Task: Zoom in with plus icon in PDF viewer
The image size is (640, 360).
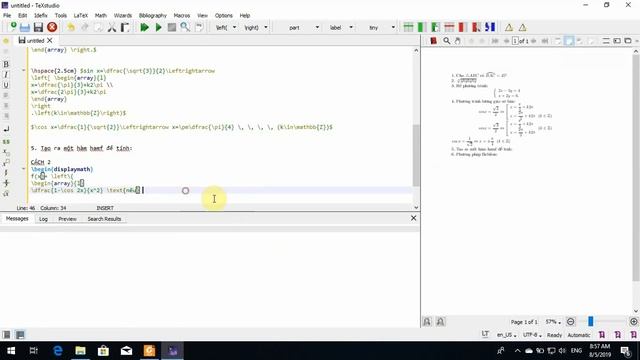Action: [633, 322]
